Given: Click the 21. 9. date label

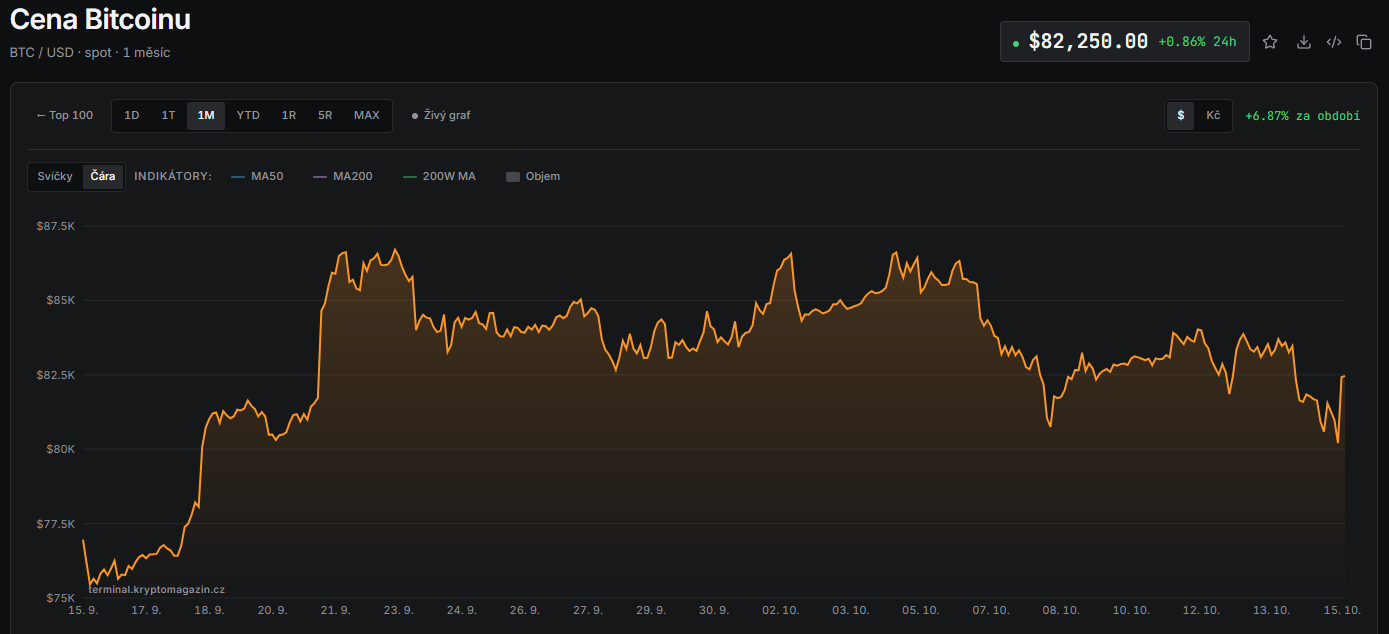Looking at the screenshot, I should tap(335, 609).
